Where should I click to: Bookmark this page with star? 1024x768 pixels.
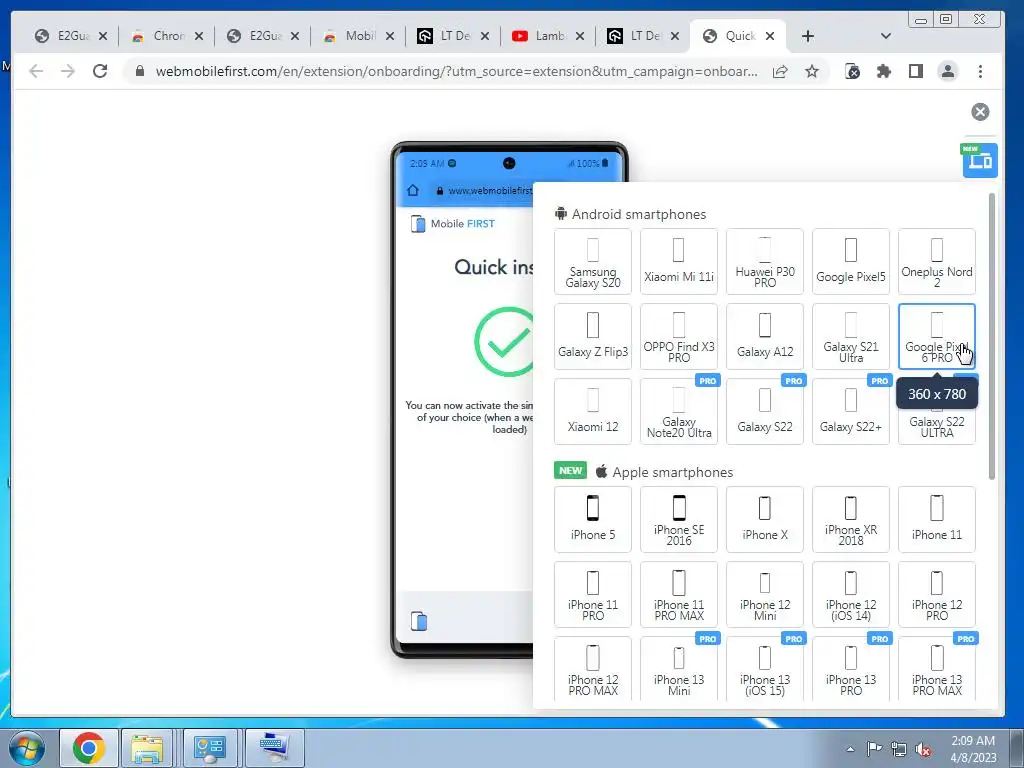[x=812, y=71]
